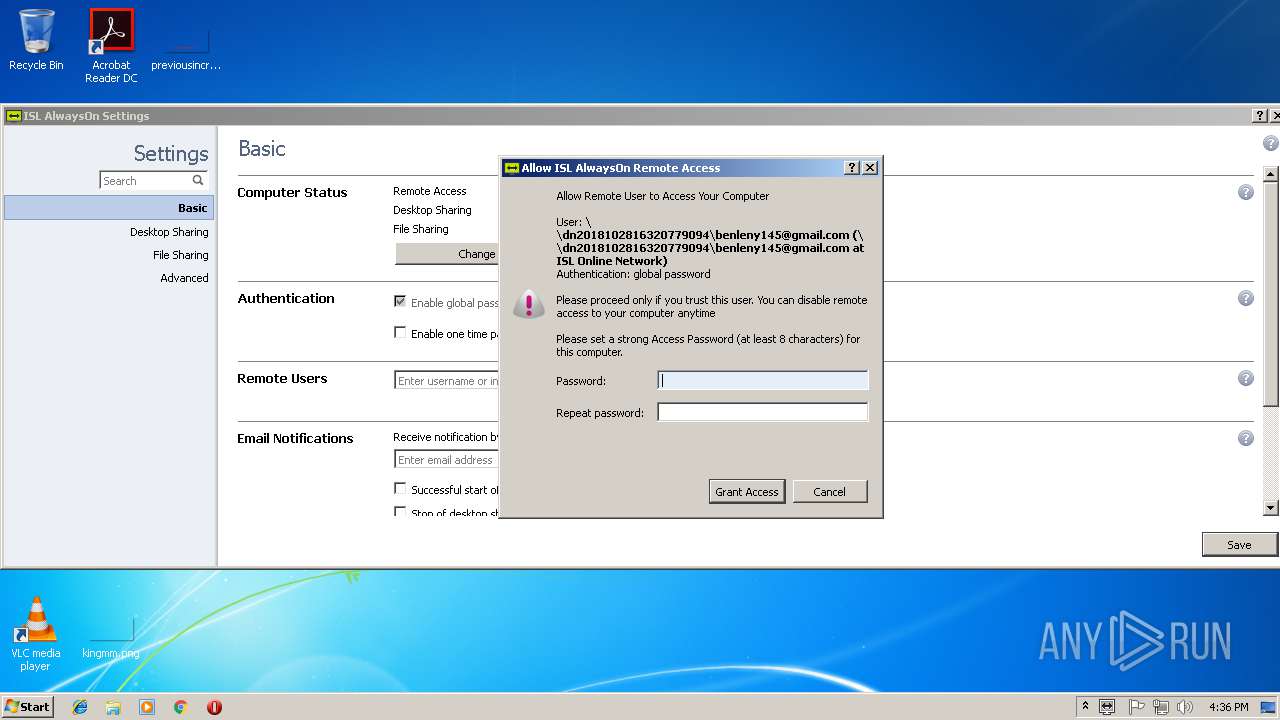Click the search magnifier icon in Settings

tap(198, 180)
